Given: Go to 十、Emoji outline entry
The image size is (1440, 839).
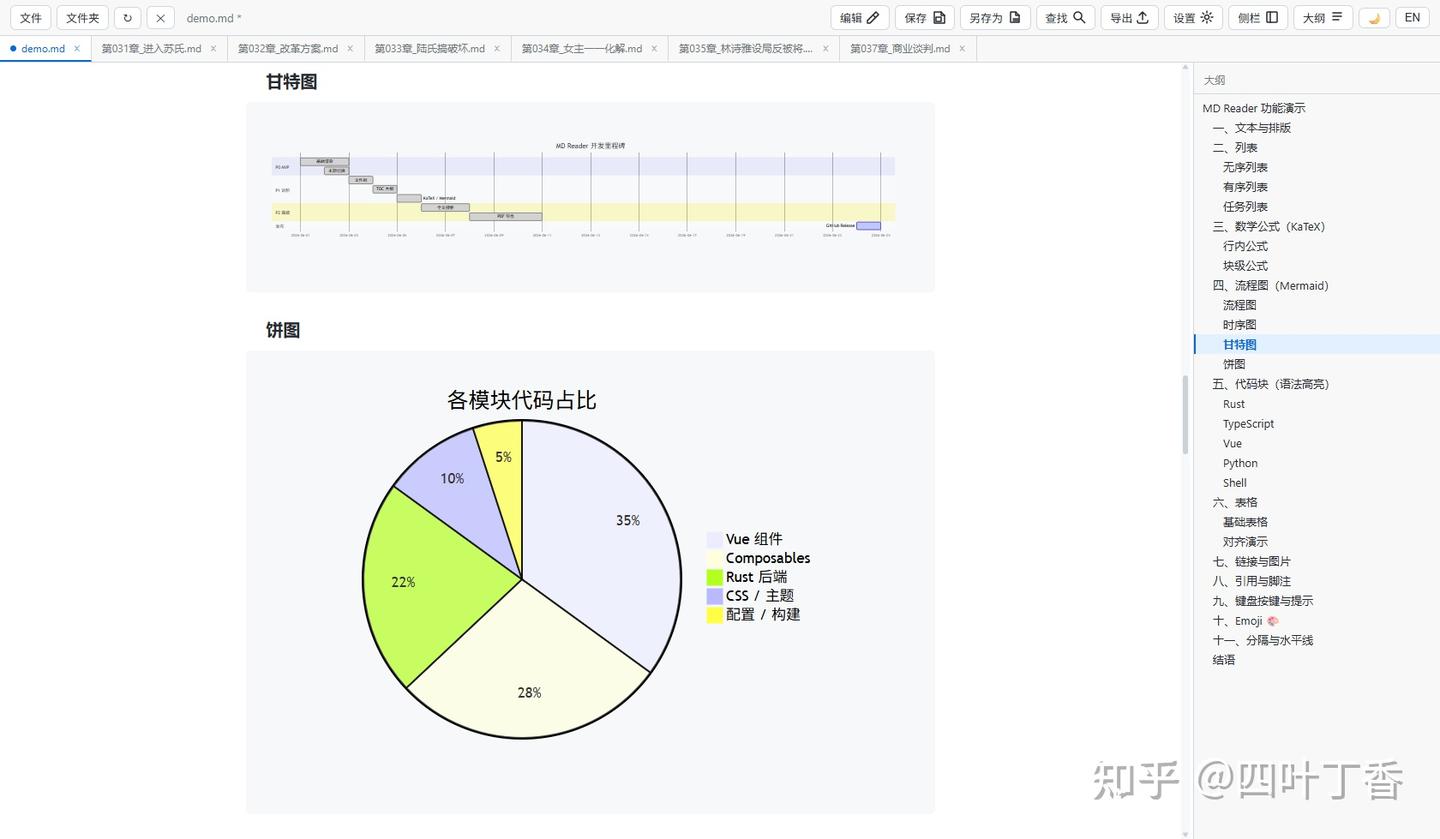Looking at the screenshot, I should pyautogui.click(x=1246, y=621).
